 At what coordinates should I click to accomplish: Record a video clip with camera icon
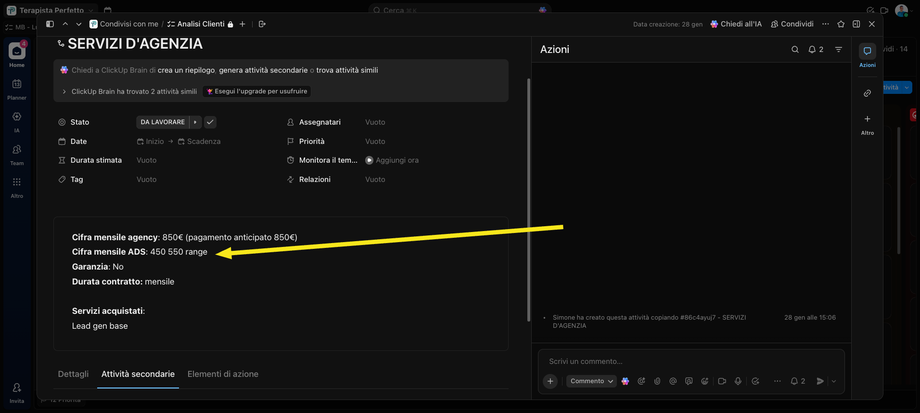tap(722, 381)
